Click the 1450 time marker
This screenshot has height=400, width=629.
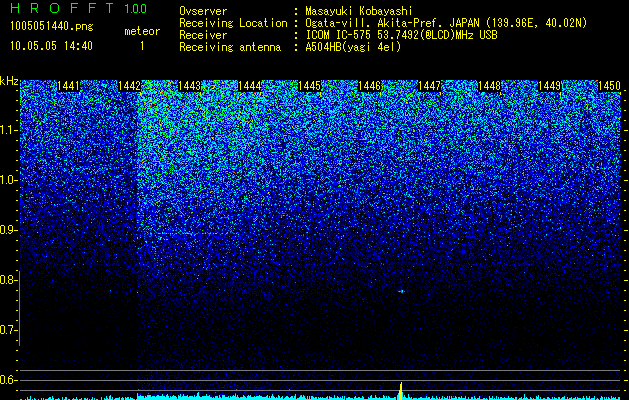(x=609, y=86)
